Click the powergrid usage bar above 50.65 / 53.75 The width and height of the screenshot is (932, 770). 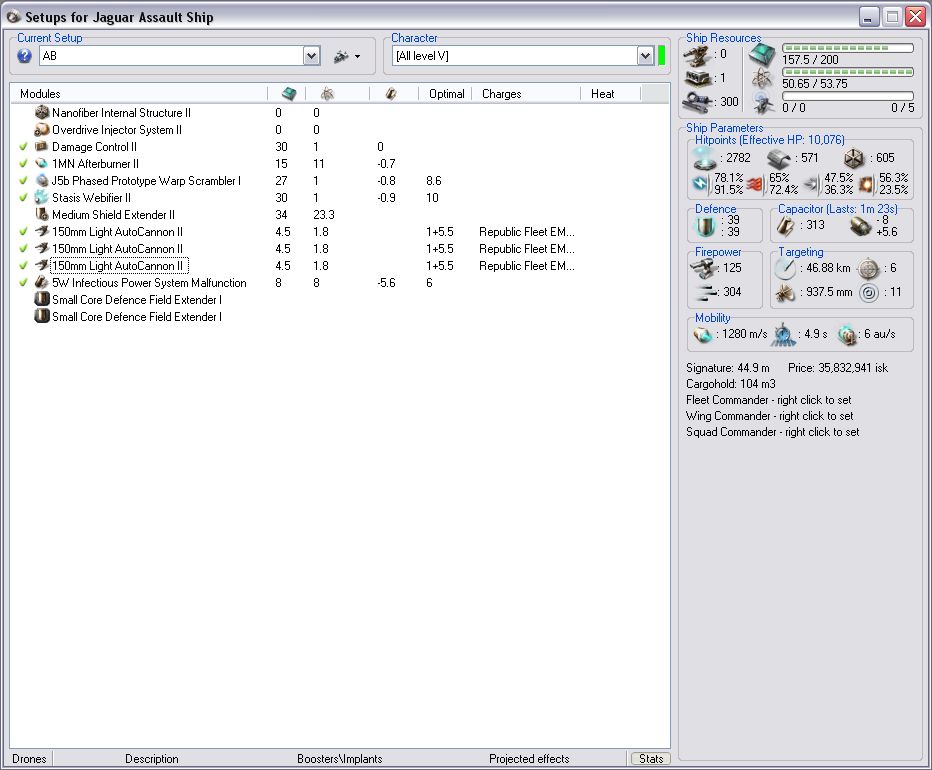pyautogui.click(x=848, y=72)
